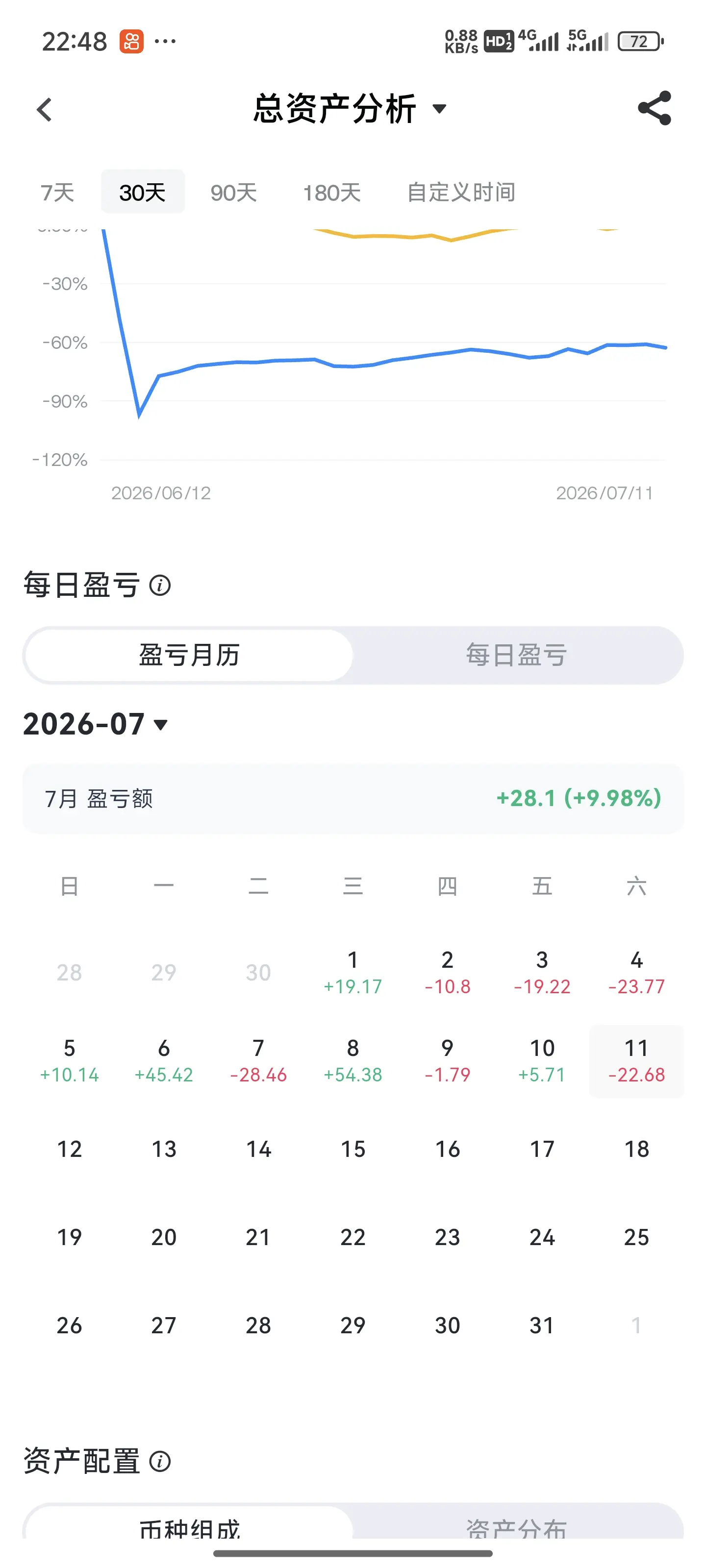This screenshot has width=706, height=1568.
Task: Switch to 每日盈亏 list view
Action: pyautogui.click(x=517, y=655)
